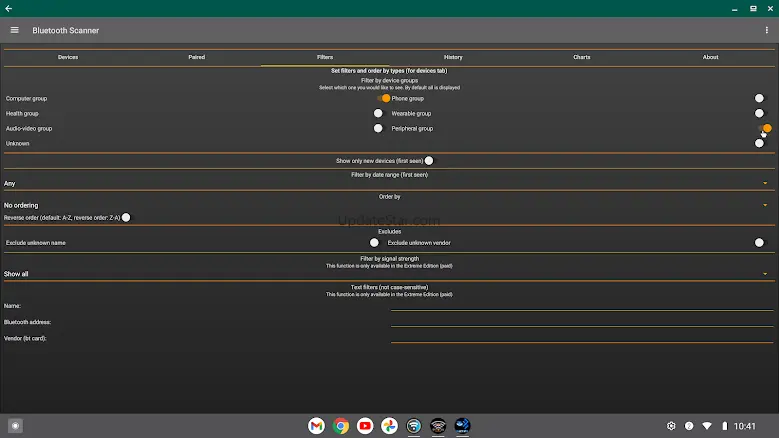Switch to the History tab
Screen dimensions: 779x438
(453, 57)
